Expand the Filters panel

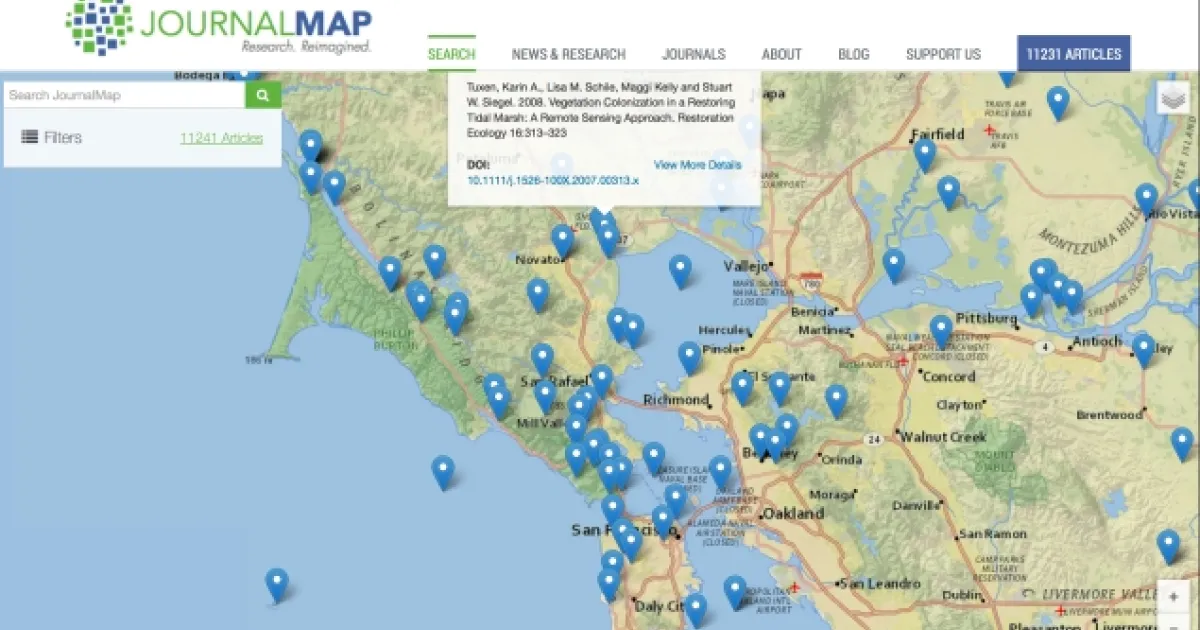[x=52, y=138]
